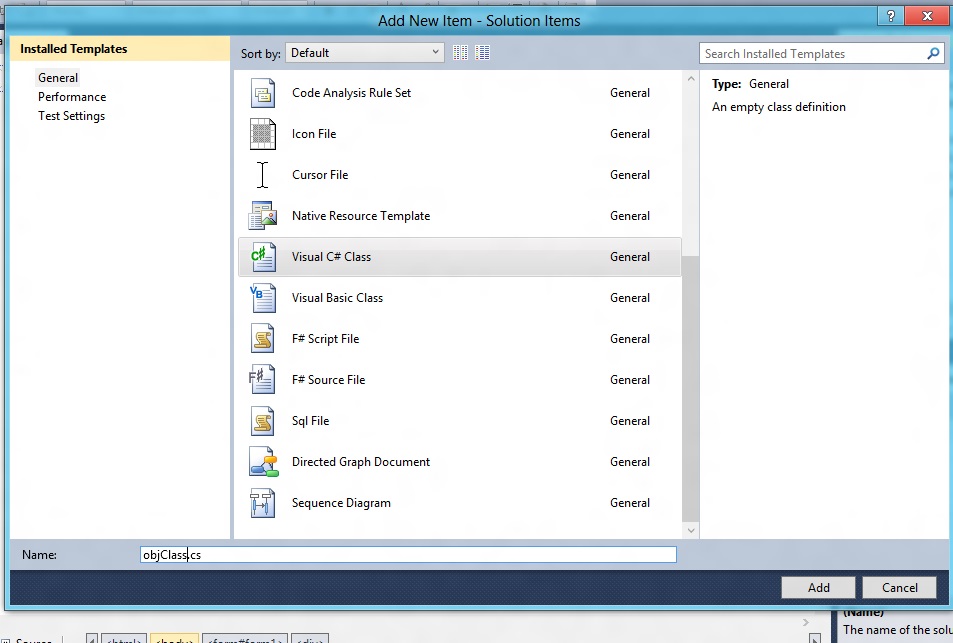Select the Visual Basic Class icon
953x643 pixels.
point(262,298)
